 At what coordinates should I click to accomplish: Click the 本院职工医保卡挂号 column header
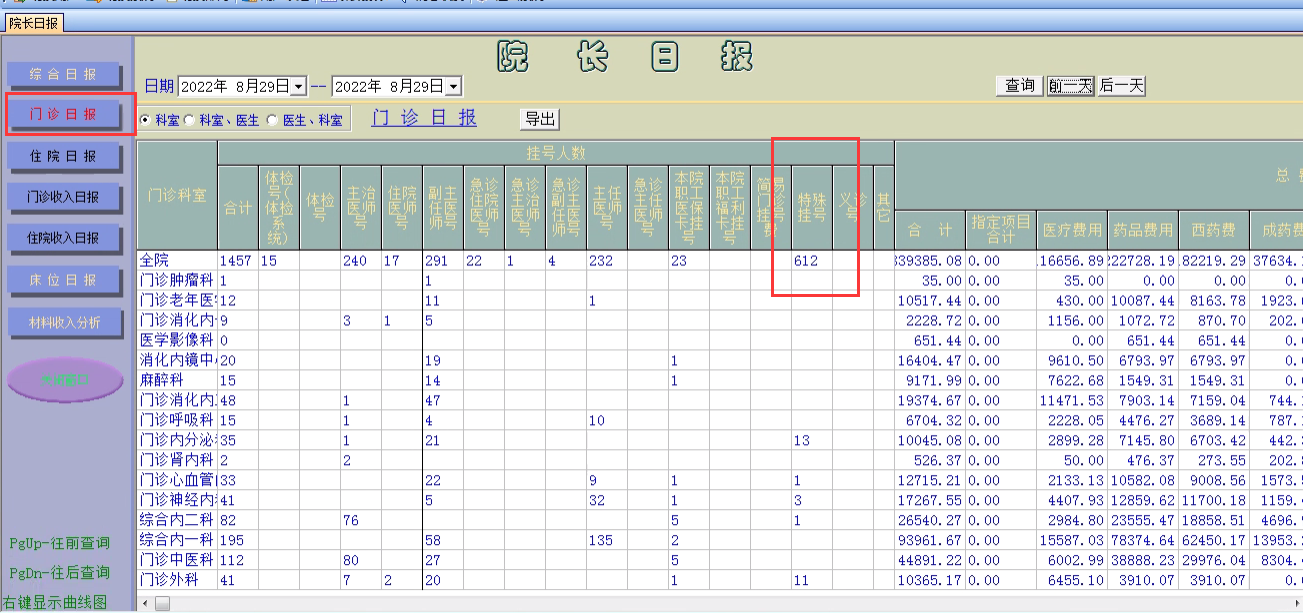tap(688, 207)
